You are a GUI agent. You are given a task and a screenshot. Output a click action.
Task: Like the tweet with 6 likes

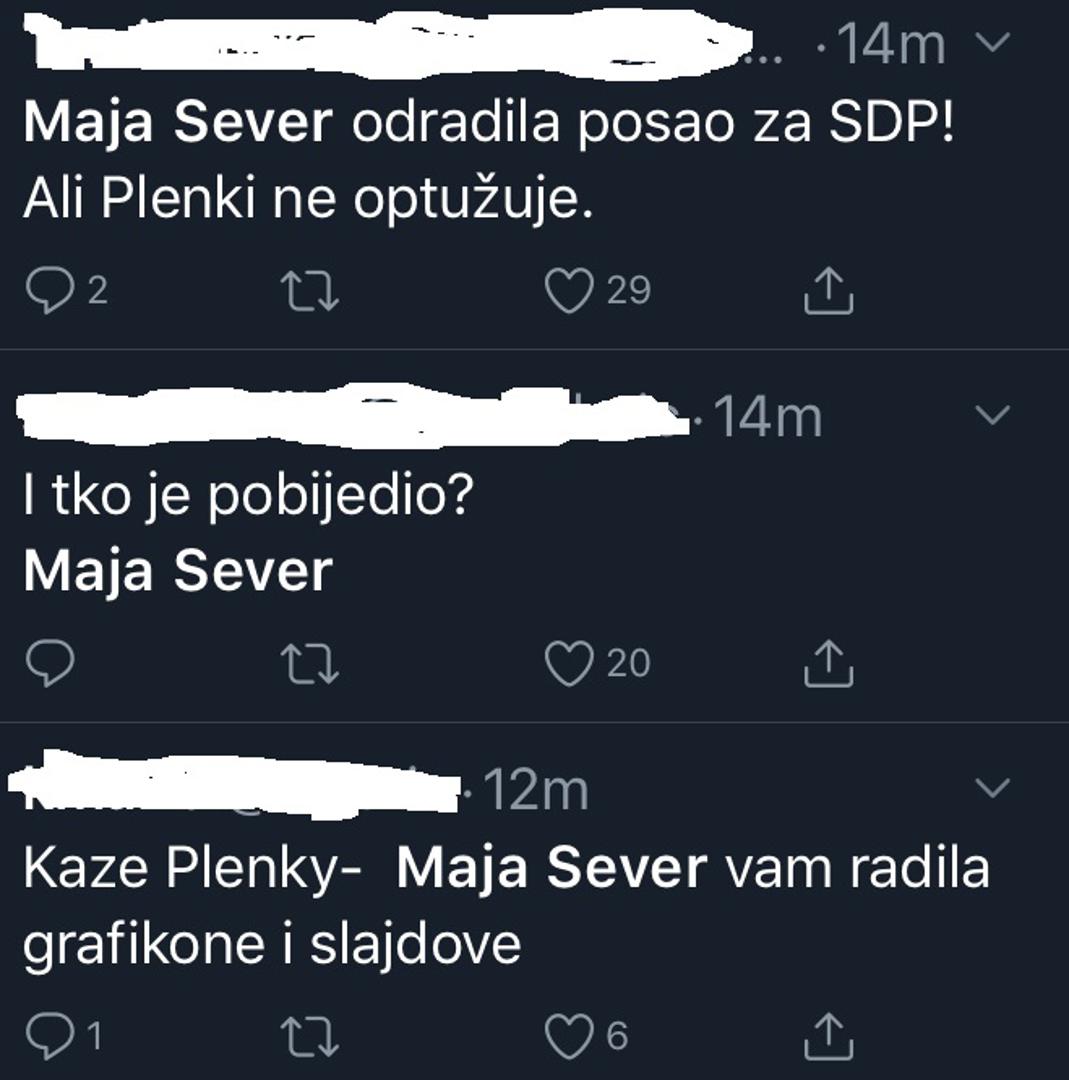[568, 1036]
